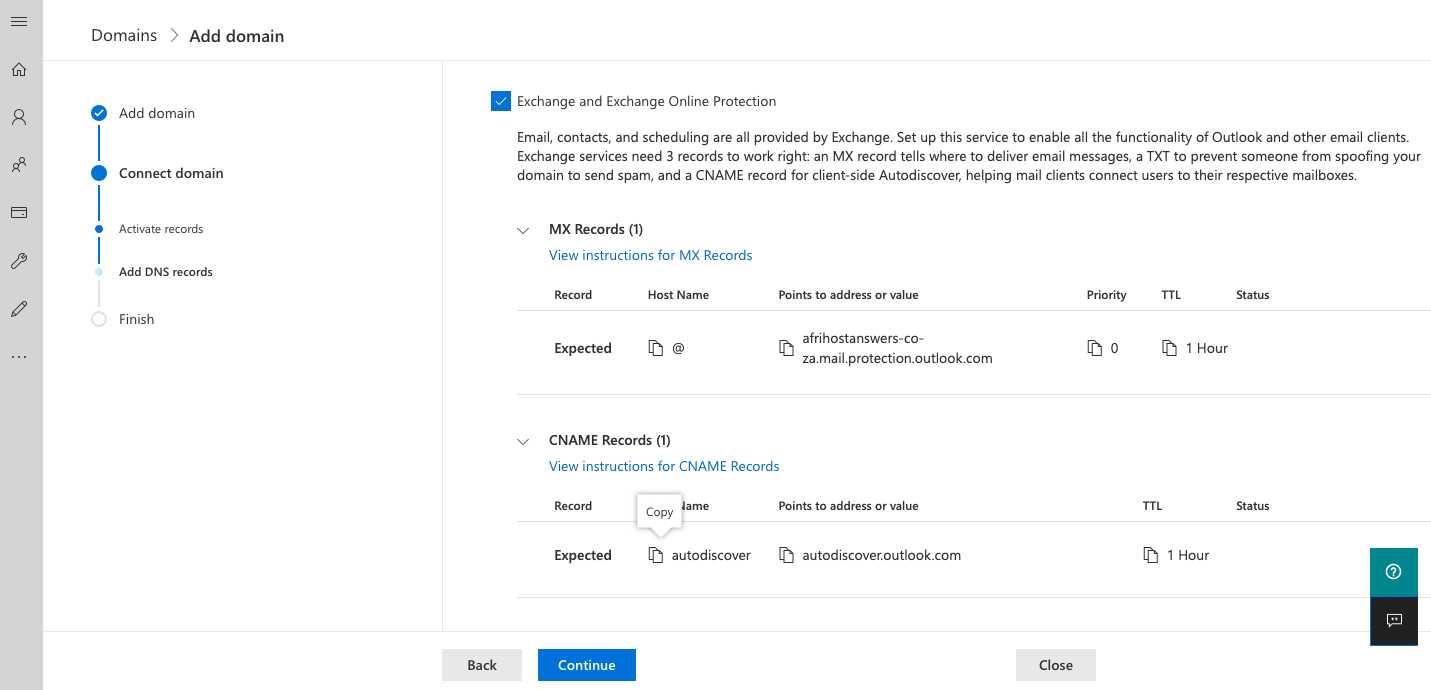Uncheck Exchange and Exchange Online Protection
The image size is (1431, 690).
(x=501, y=101)
